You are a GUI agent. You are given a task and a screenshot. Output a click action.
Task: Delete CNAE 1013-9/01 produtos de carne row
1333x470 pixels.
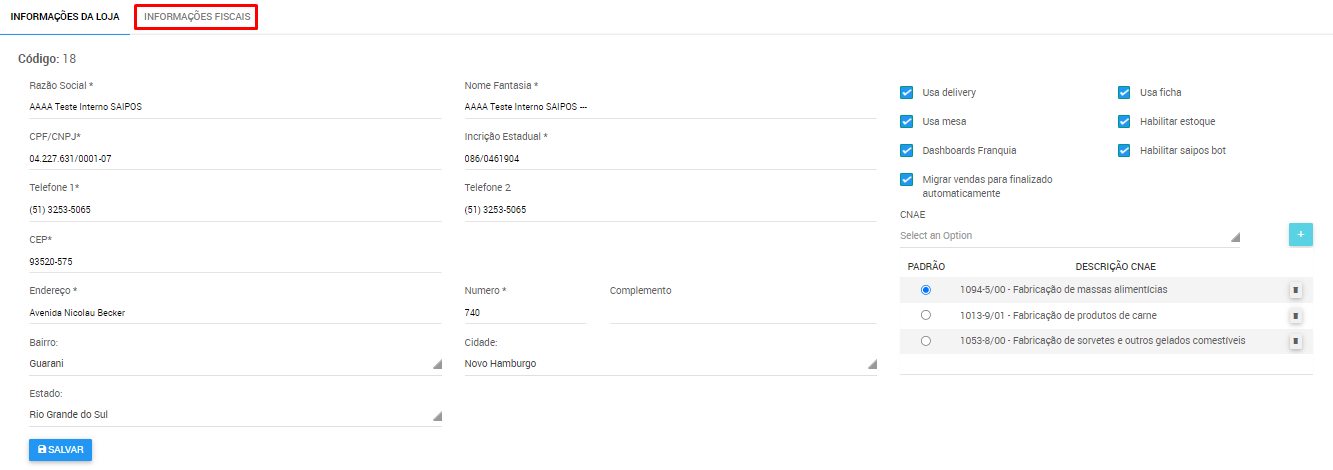(1295, 315)
